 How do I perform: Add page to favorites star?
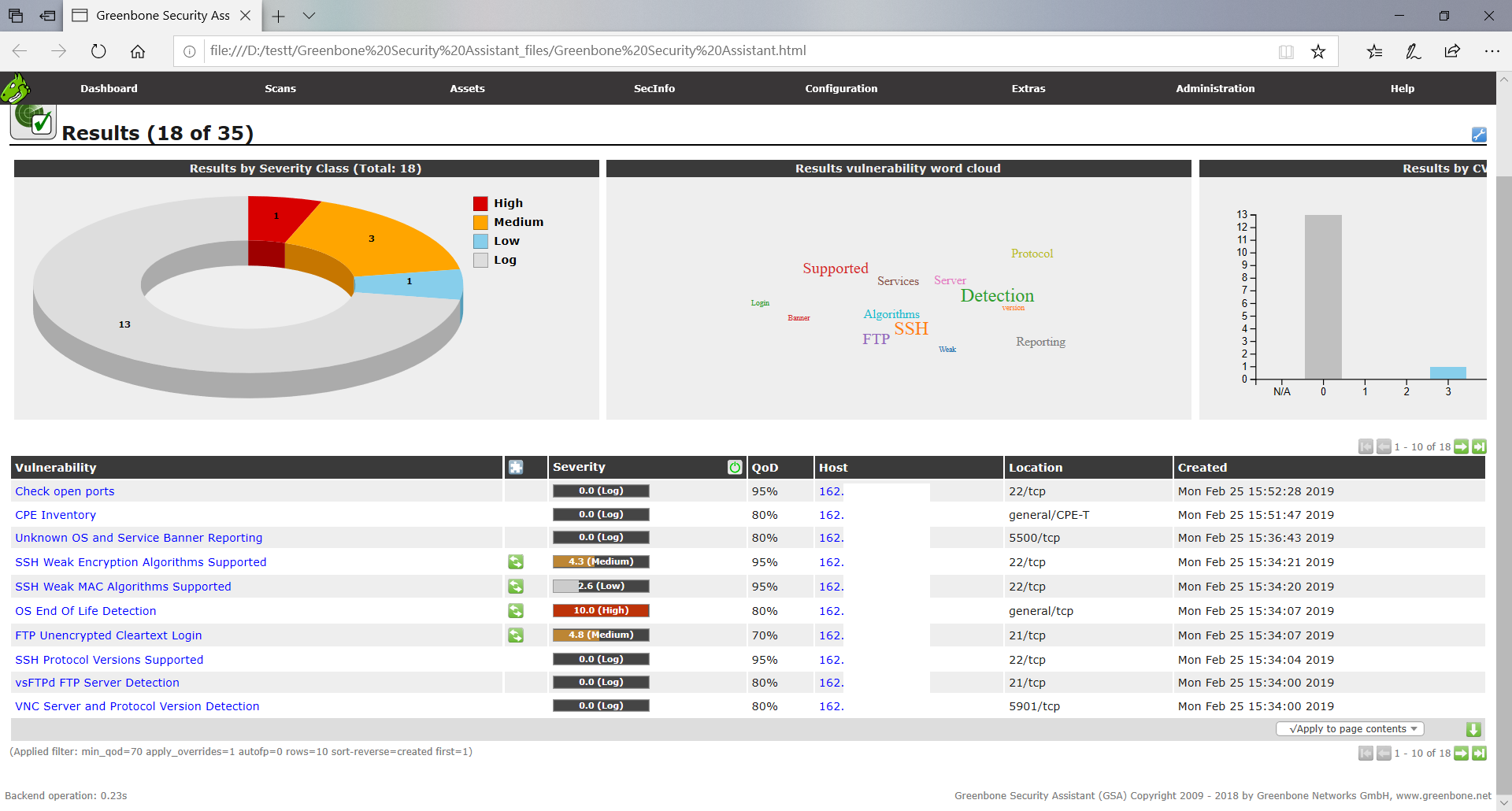(x=1317, y=51)
